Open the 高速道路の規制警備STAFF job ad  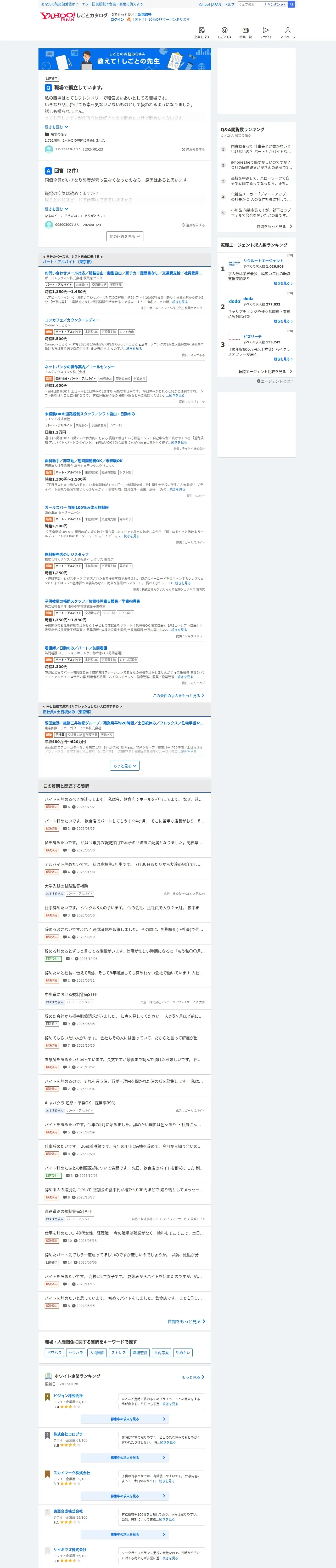[x=68, y=1211]
